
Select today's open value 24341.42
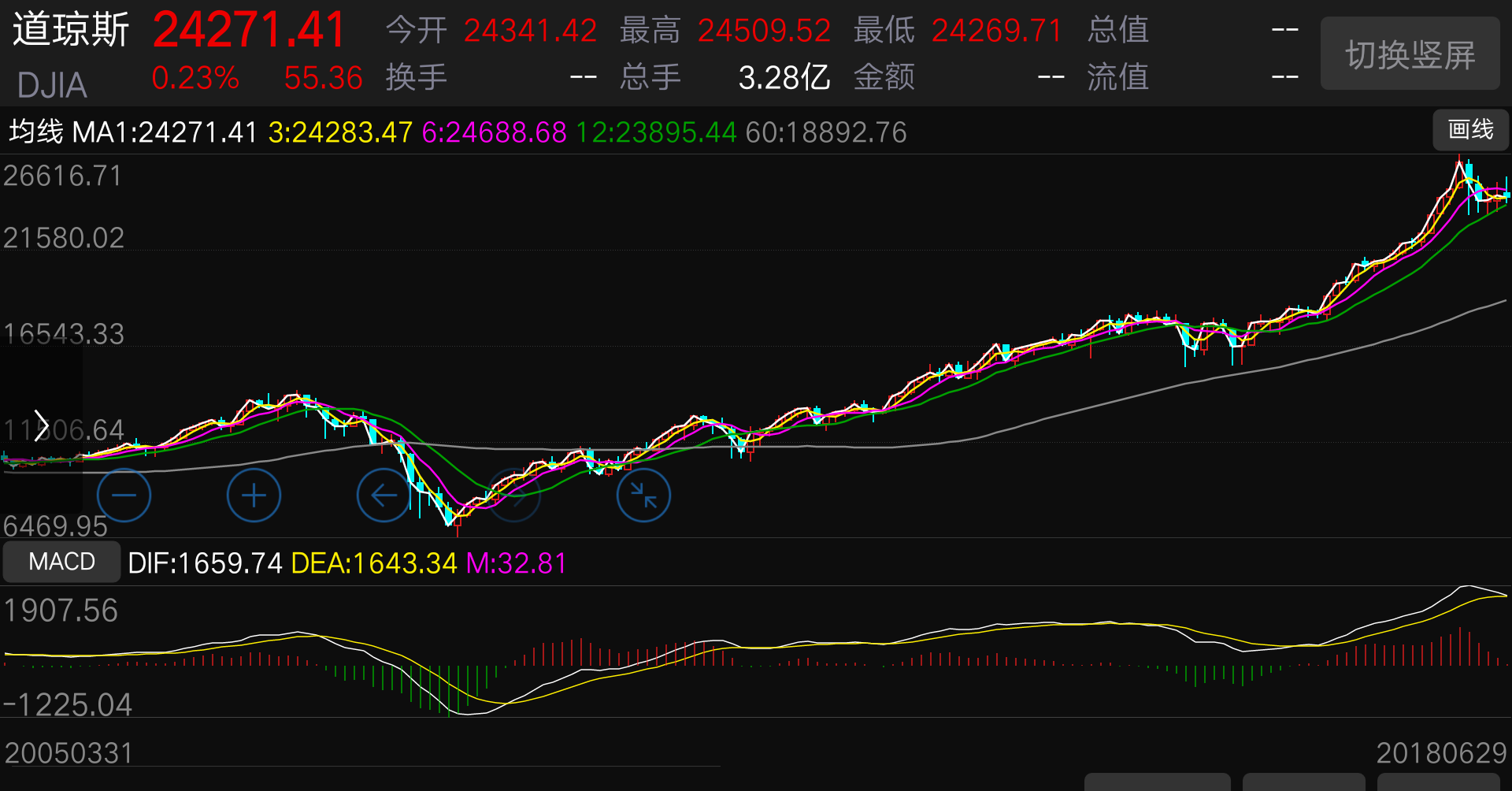530,31
